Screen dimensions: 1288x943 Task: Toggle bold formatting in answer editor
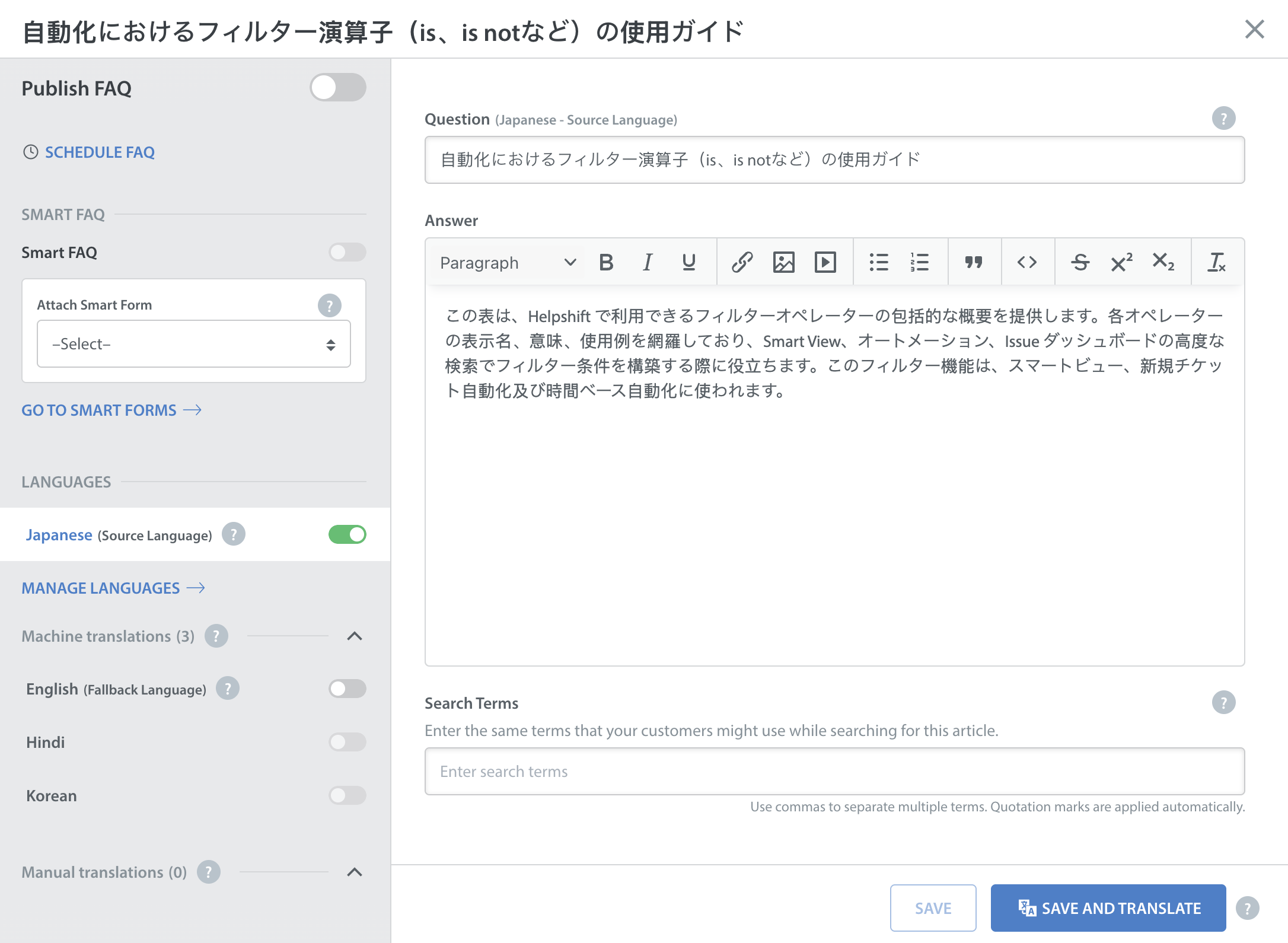[x=606, y=262]
